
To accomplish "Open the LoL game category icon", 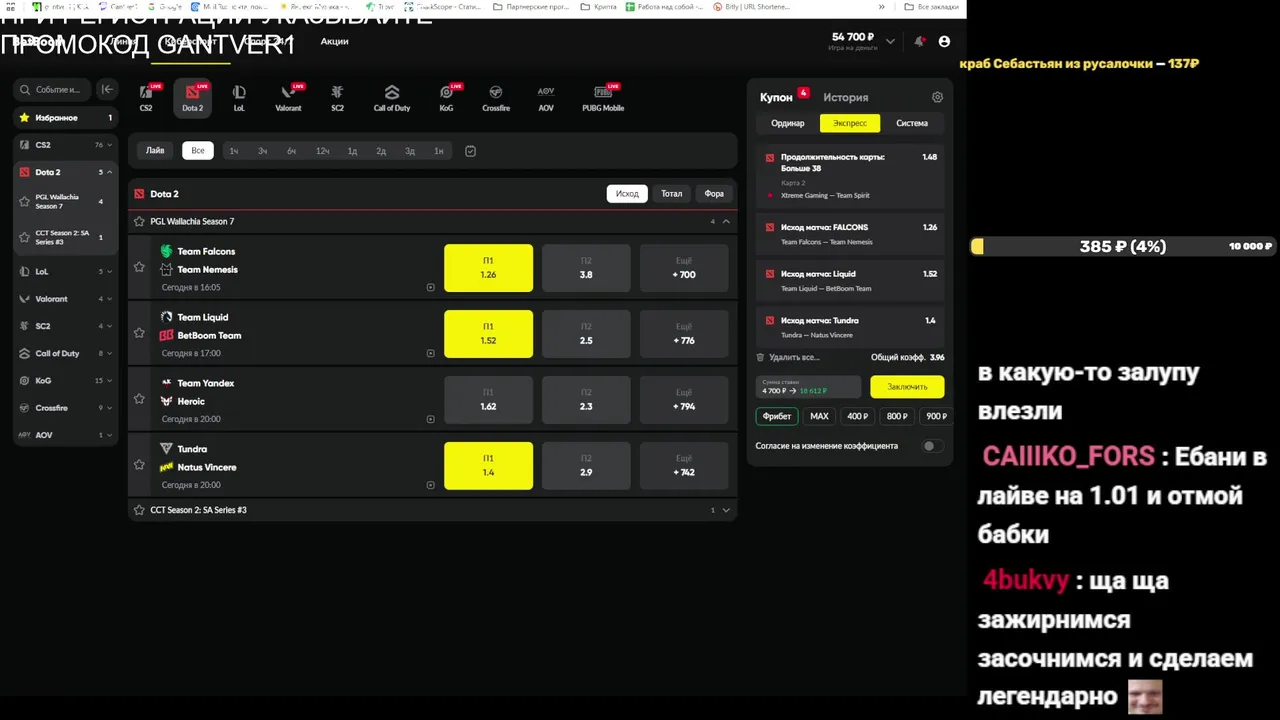I will (239, 97).
